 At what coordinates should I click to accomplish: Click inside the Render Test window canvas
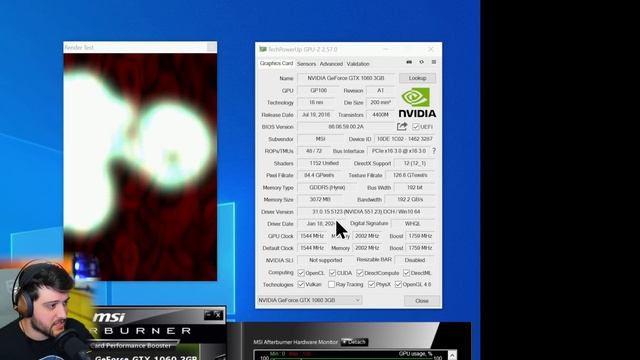[x=140, y=167]
